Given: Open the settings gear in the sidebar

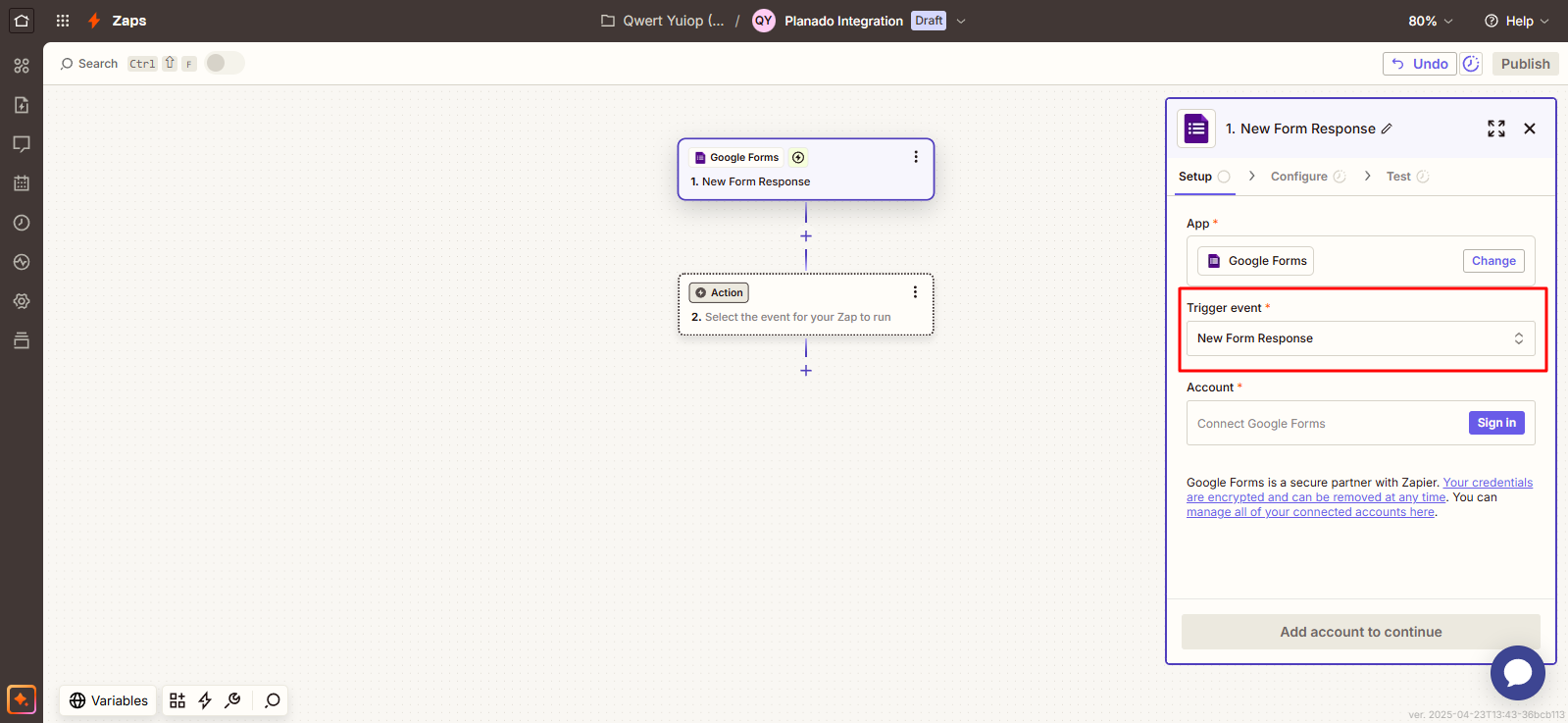Looking at the screenshot, I should [22, 301].
